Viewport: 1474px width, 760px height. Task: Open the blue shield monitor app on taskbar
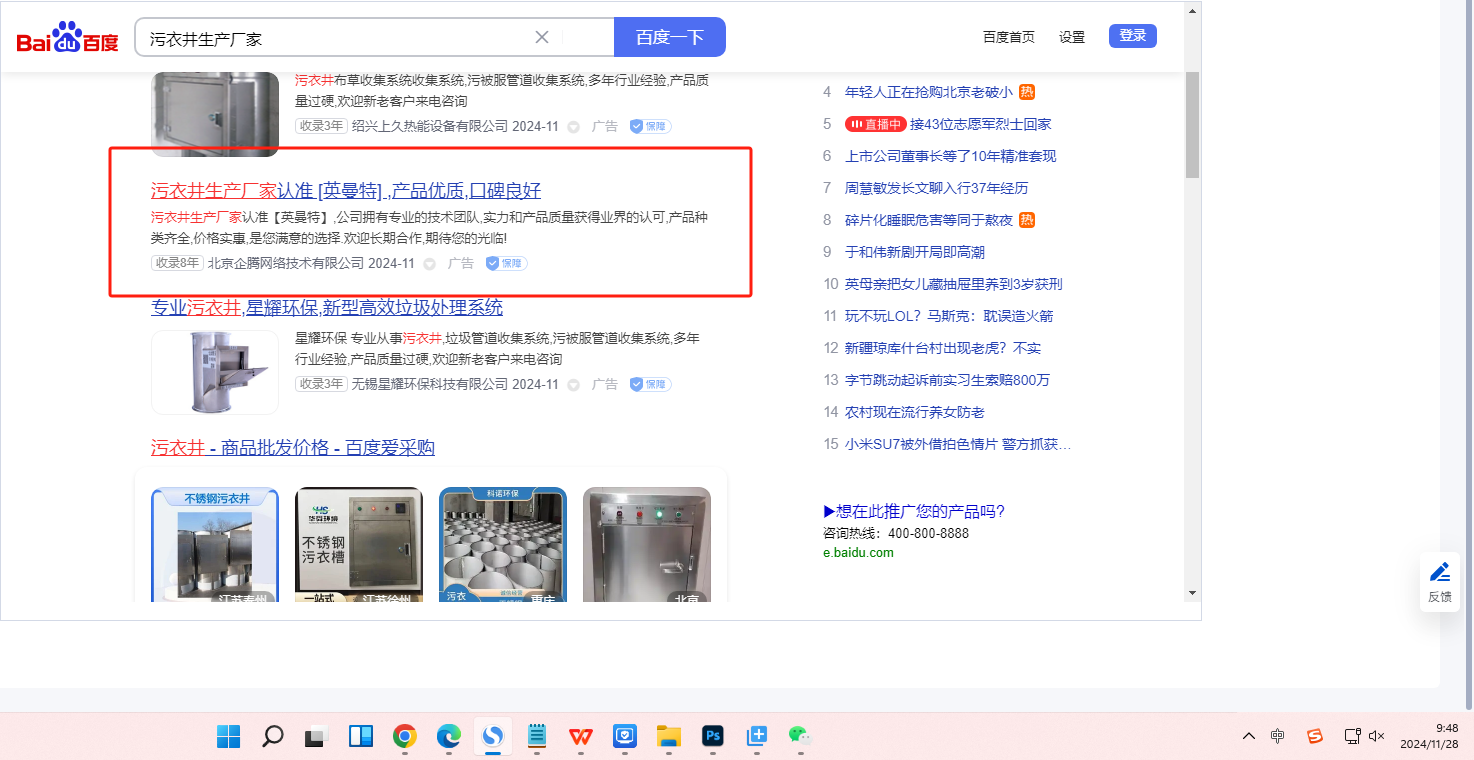625,737
